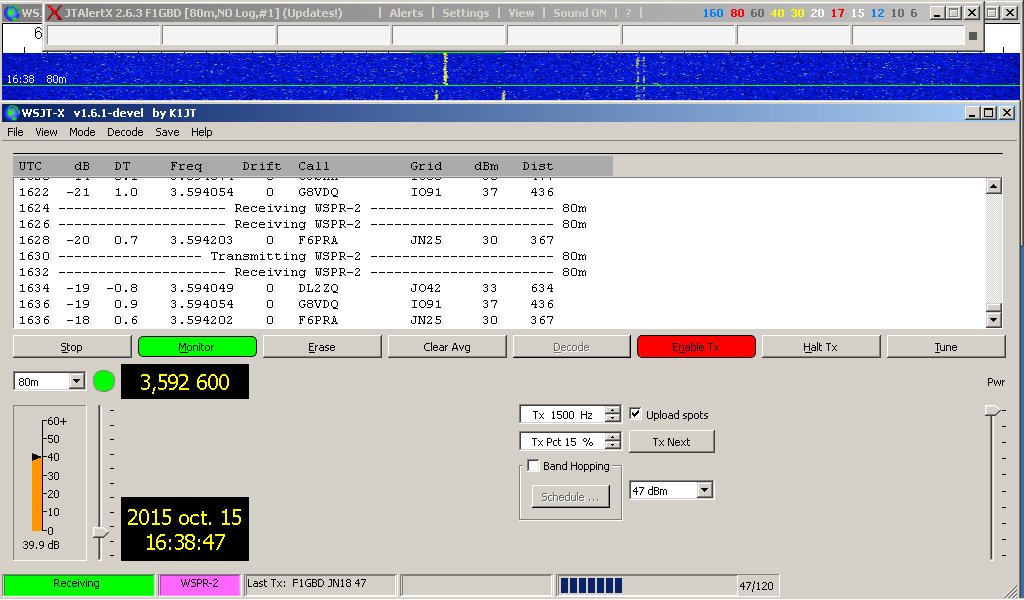Toggle the green Monitor button

(197, 347)
